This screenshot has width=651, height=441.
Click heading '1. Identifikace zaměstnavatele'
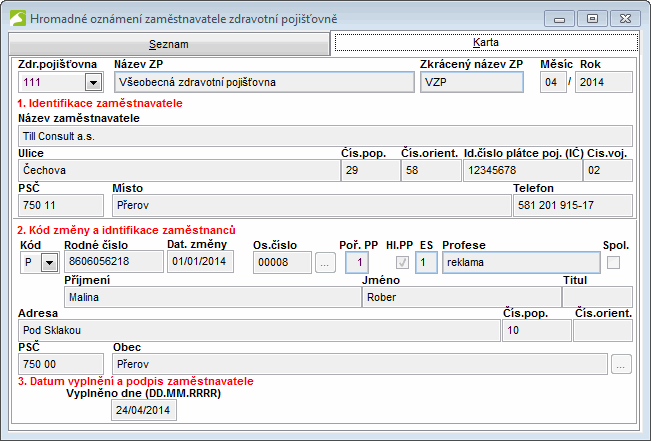pyautogui.click(x=100, y=103)
